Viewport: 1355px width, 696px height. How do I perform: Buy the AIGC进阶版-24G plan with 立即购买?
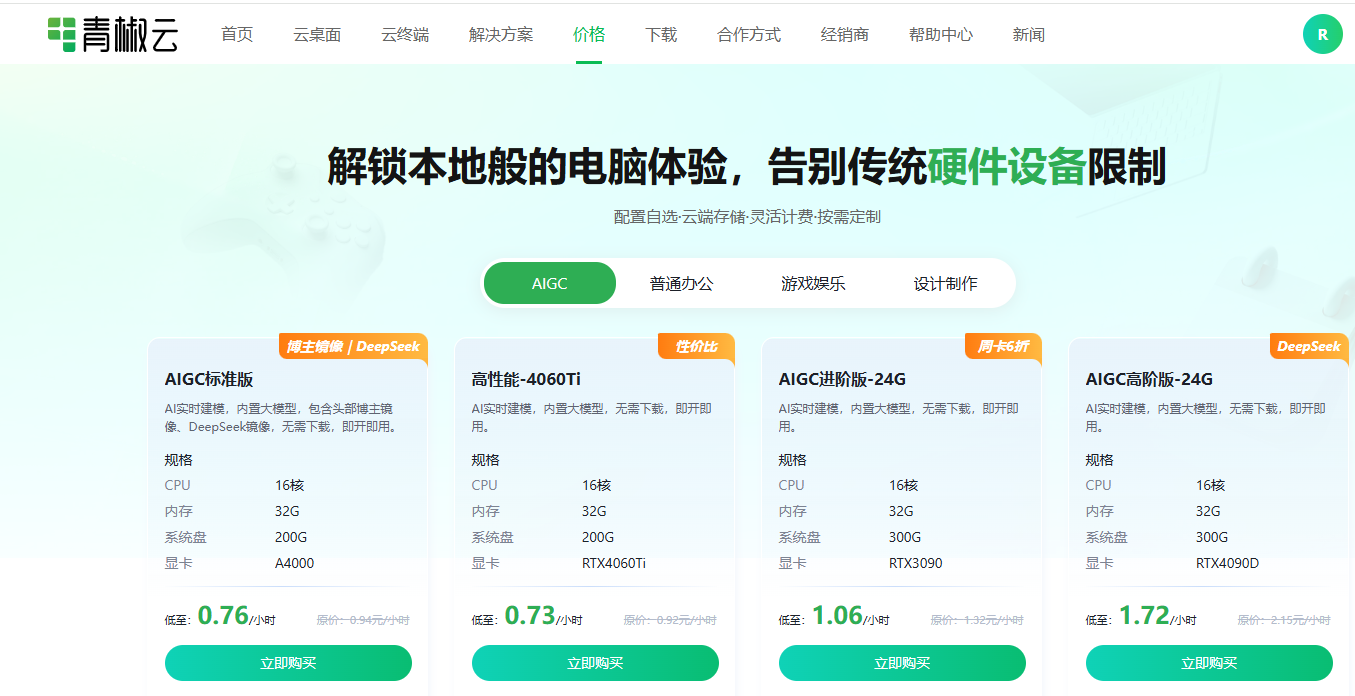(x=902, y=663)
